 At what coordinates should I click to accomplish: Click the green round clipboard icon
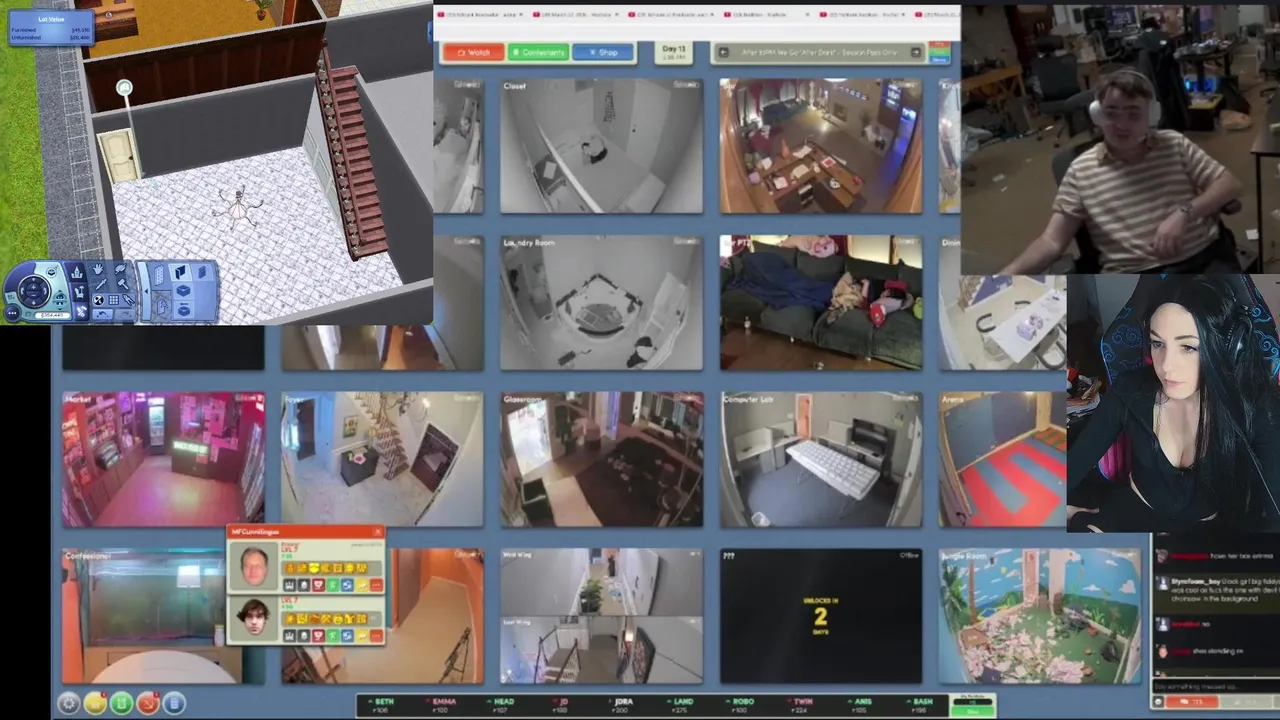(x=120, y=703)
